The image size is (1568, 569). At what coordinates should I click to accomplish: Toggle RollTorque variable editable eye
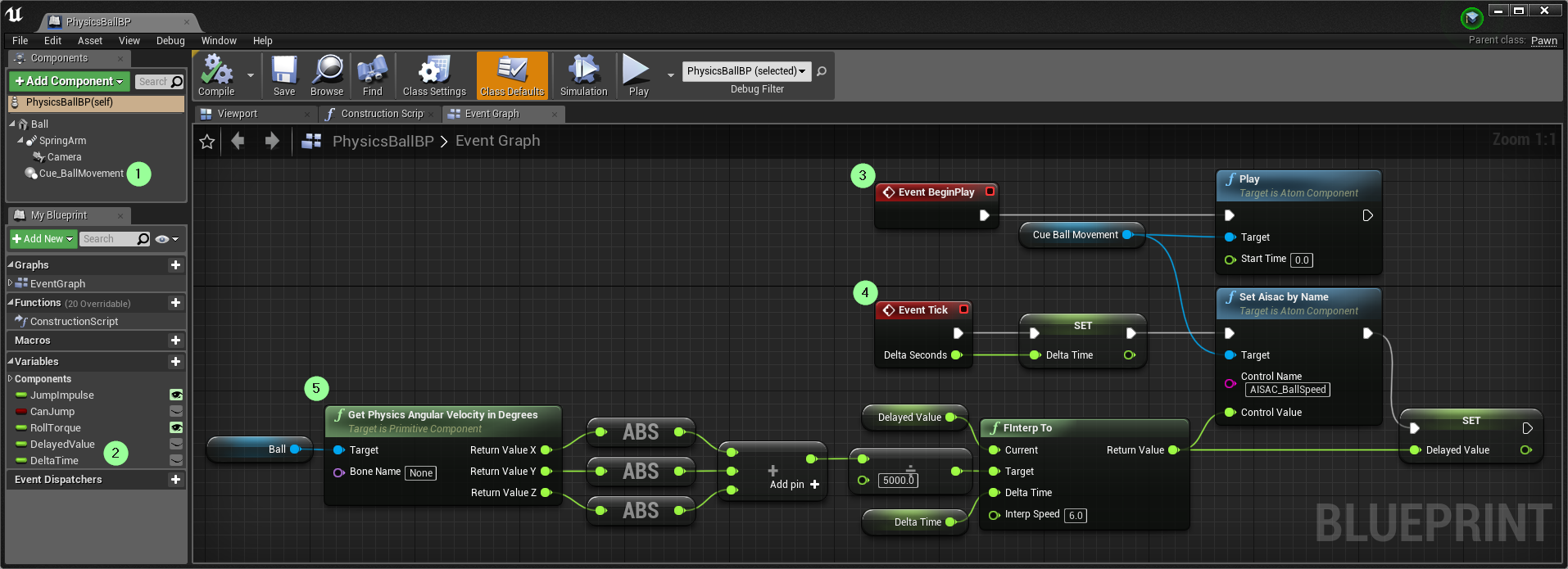point(176,428)
